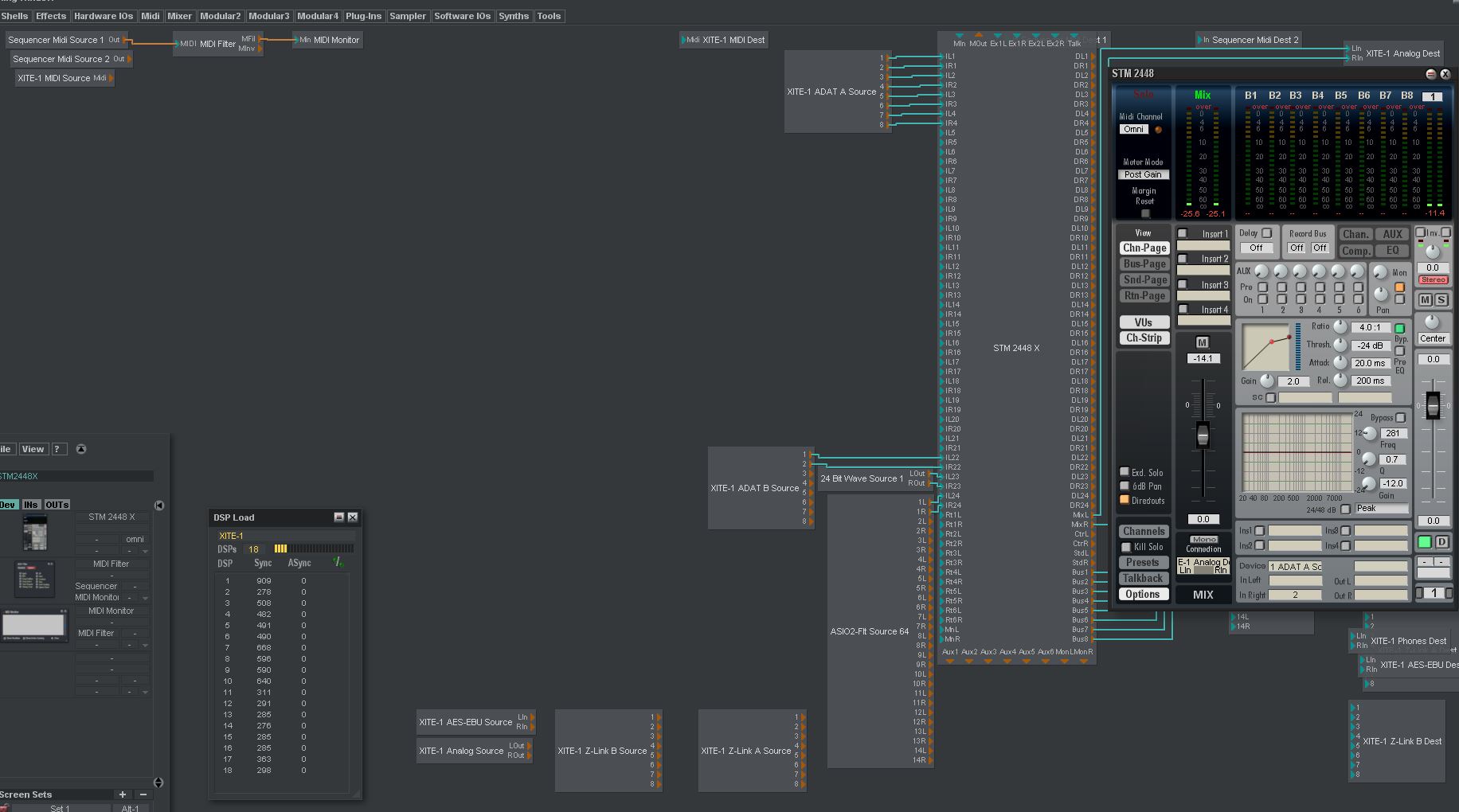Screen dimensions: 1459x812
Task: Open the Synths menu
Action: [x=514, y=16]
